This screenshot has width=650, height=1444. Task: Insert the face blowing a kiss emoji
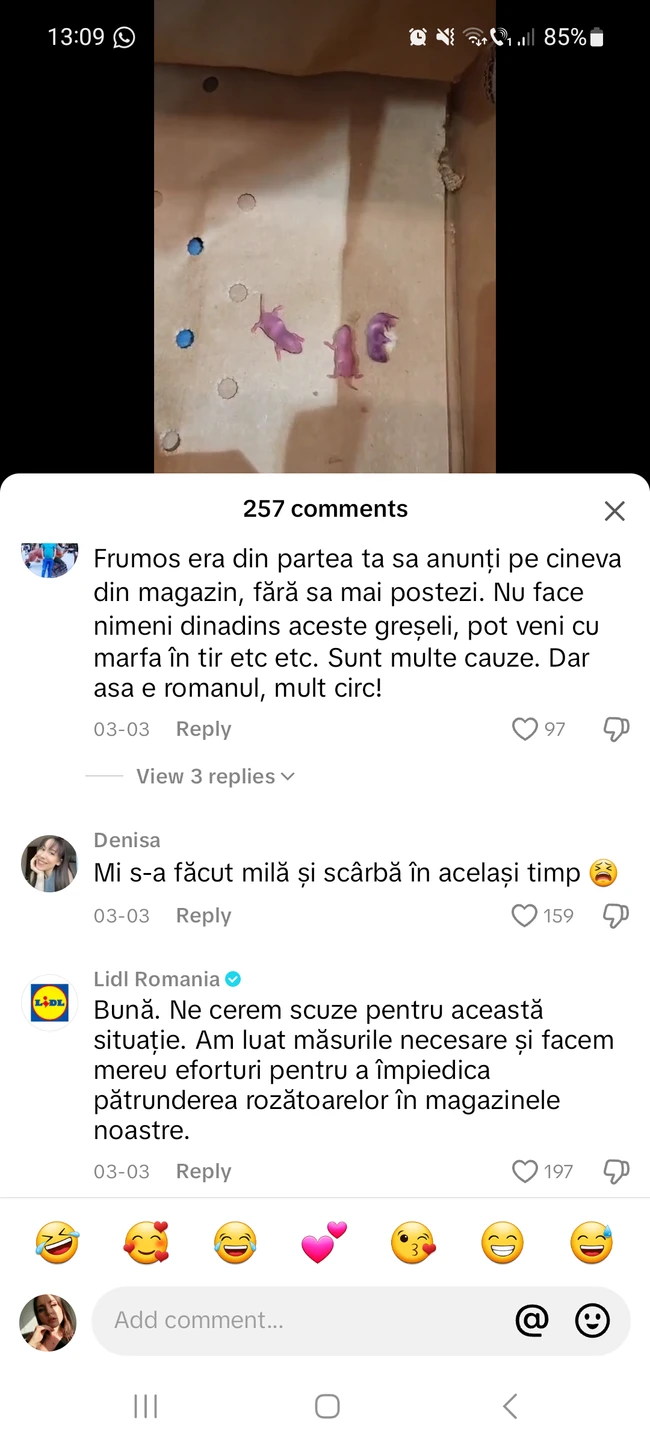[x=413, y=1243]
